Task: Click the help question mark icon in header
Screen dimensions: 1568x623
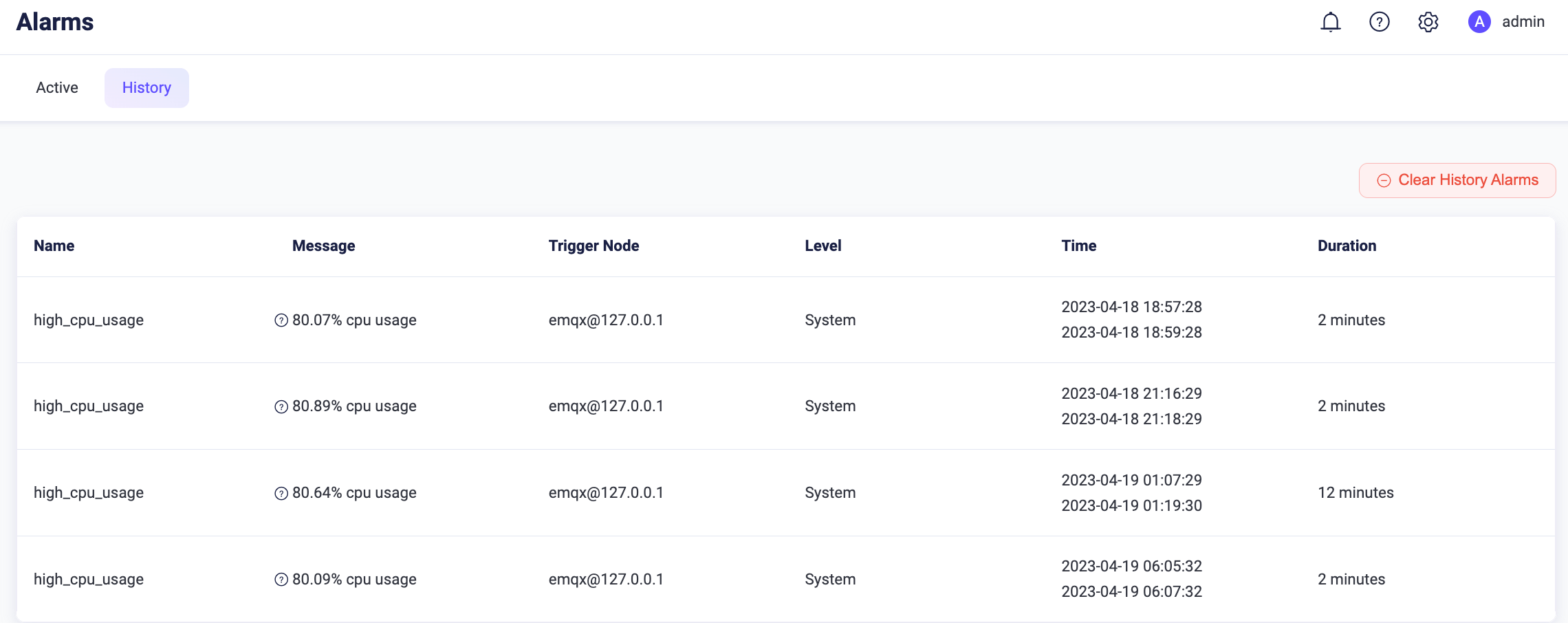Action: 1379,22
